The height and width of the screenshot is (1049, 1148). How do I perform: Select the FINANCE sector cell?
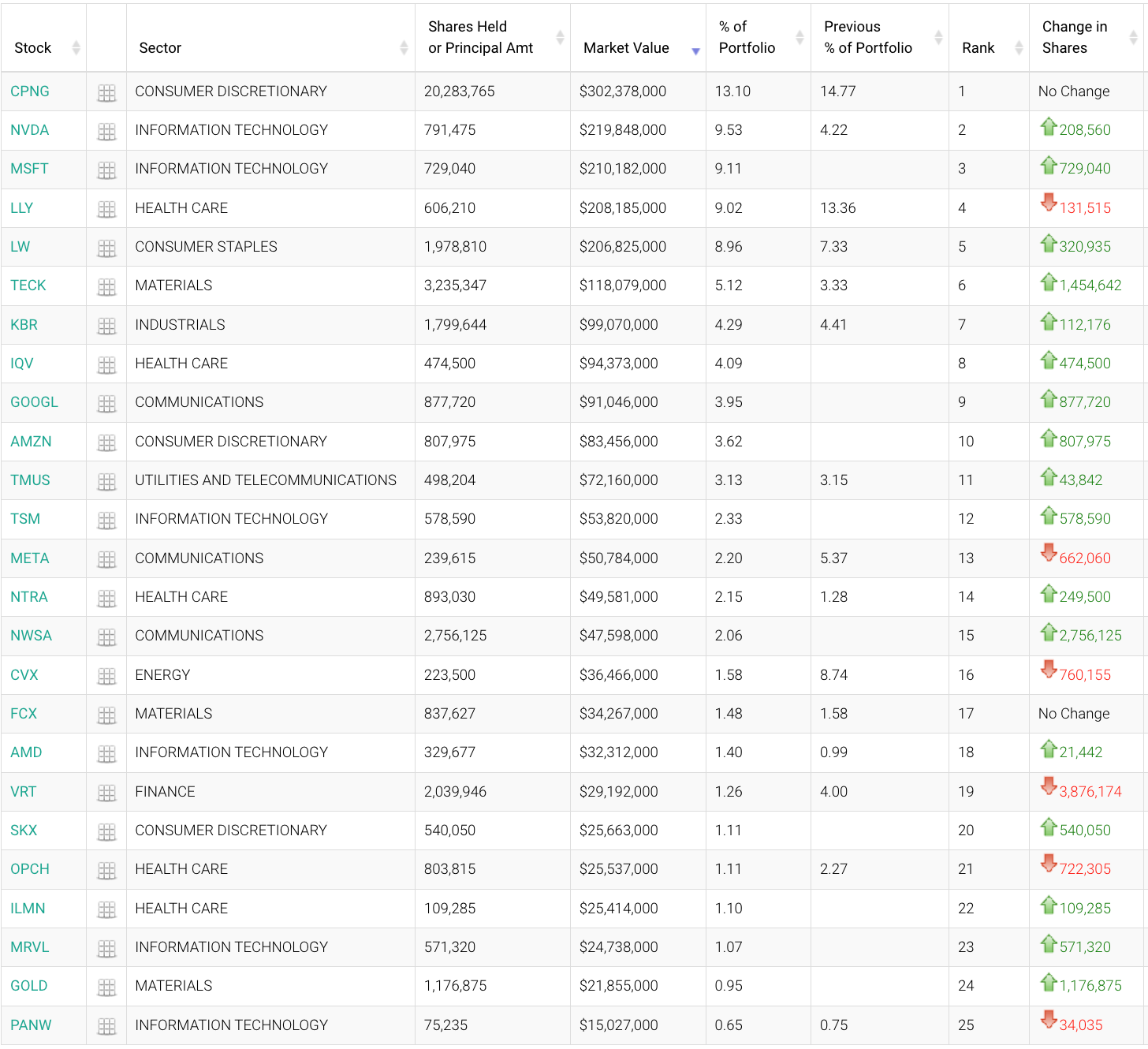tap(165, 792)
